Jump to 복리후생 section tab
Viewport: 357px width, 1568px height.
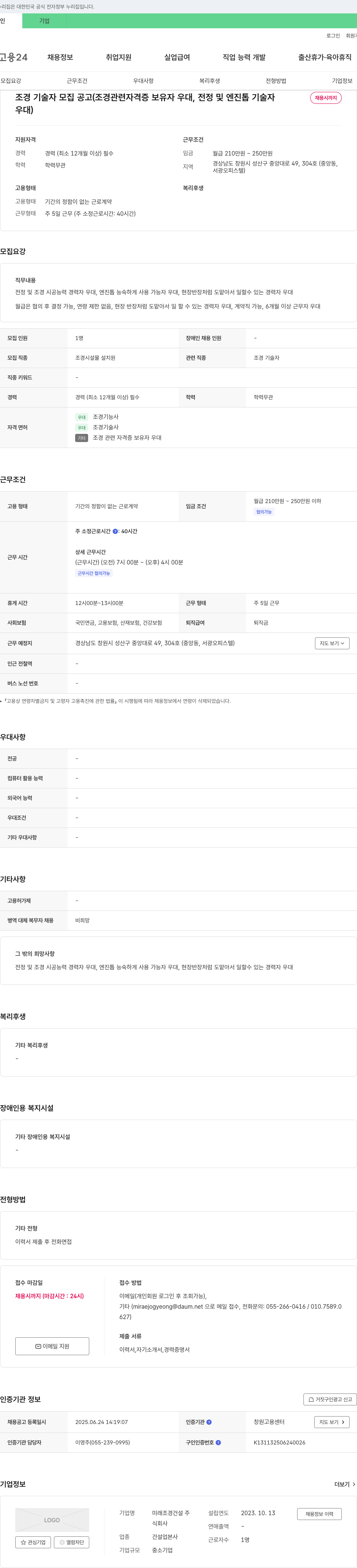(x=210, y=81)
